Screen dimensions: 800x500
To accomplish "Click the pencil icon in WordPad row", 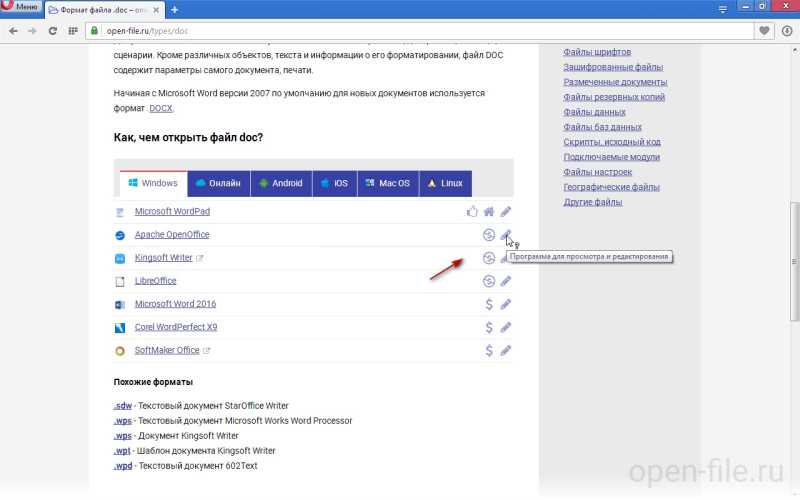I will point(506,212).
